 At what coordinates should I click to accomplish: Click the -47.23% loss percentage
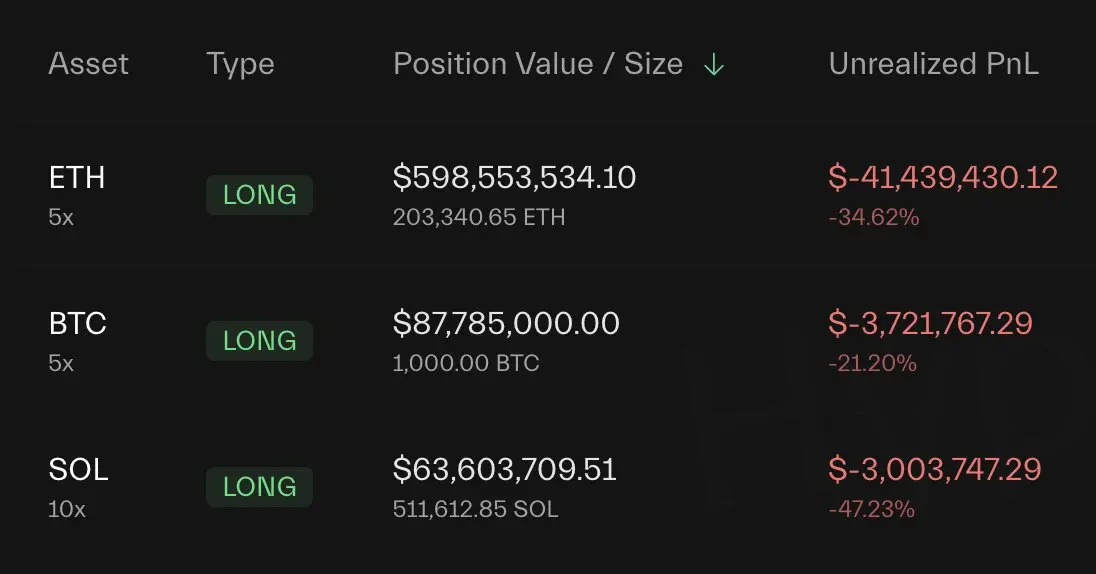[871, 509]
